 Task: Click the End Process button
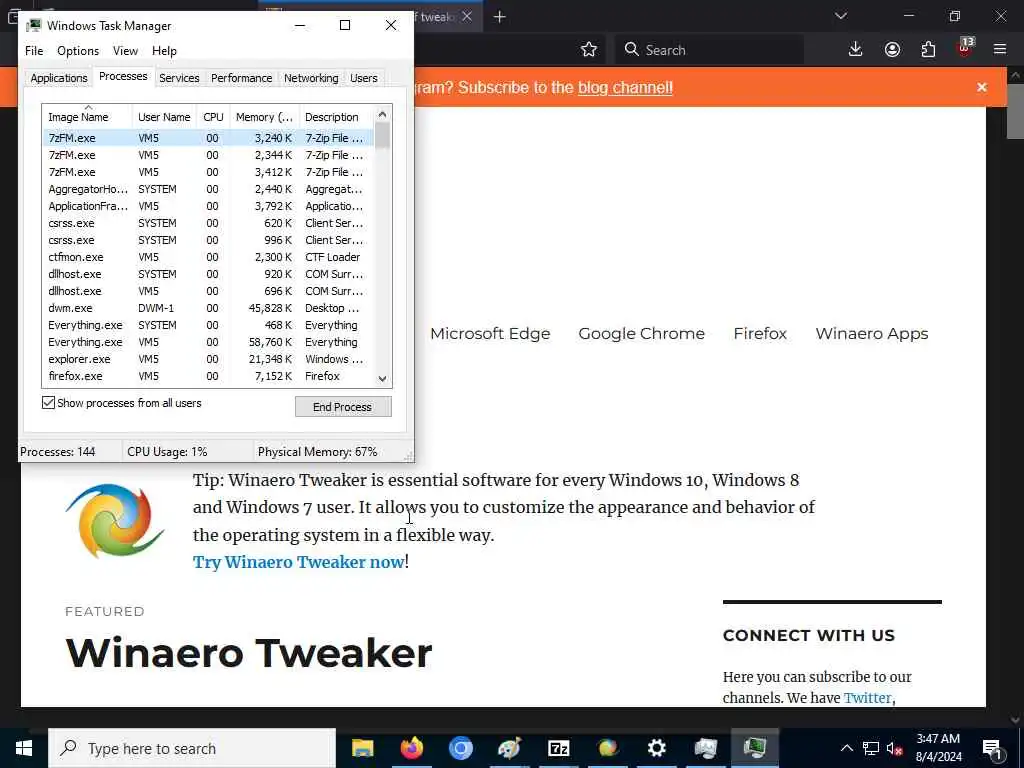click(x=343, y=407)
